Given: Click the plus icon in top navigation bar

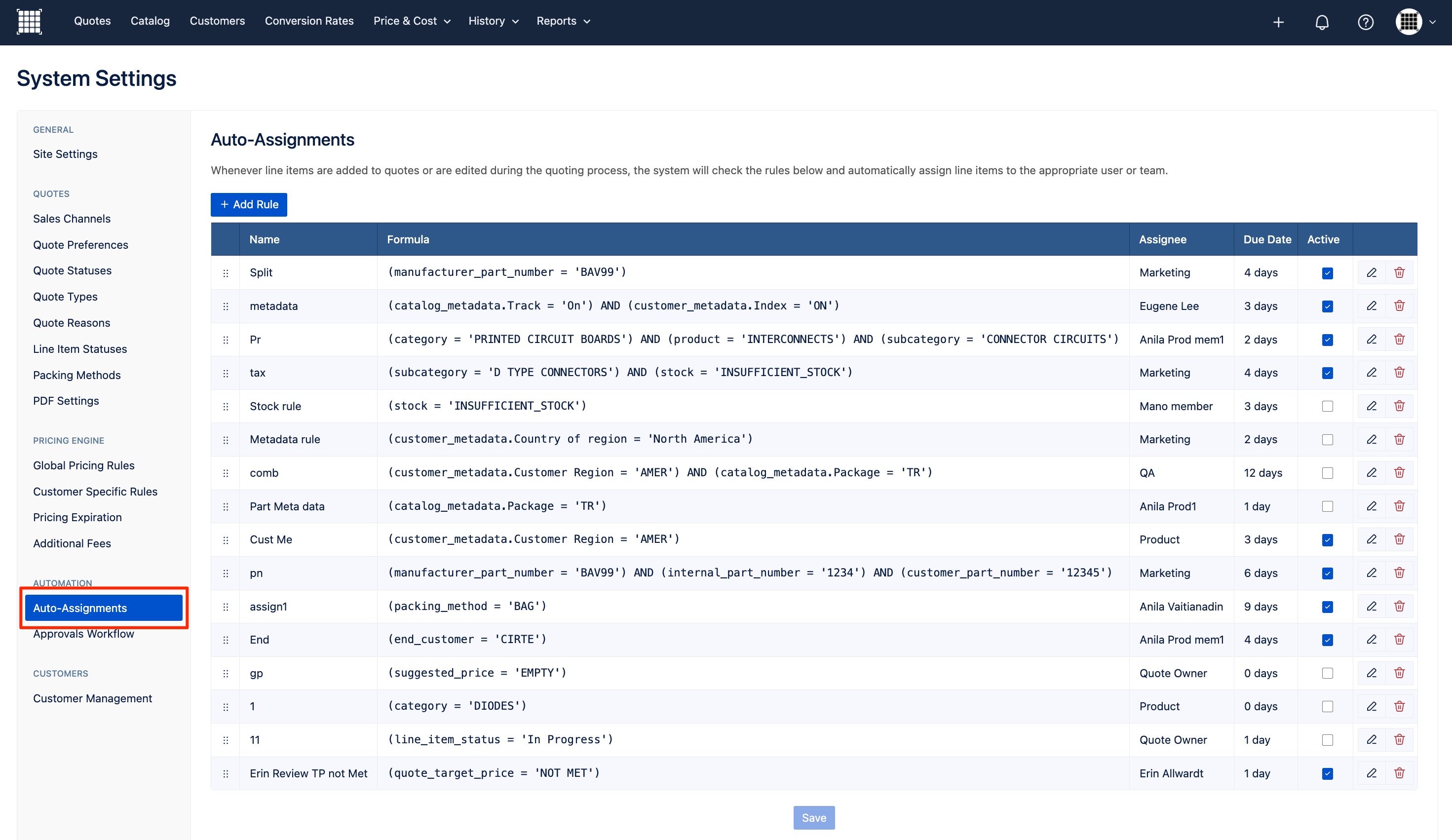Looking at the screenshot, I should [1278, 22].
